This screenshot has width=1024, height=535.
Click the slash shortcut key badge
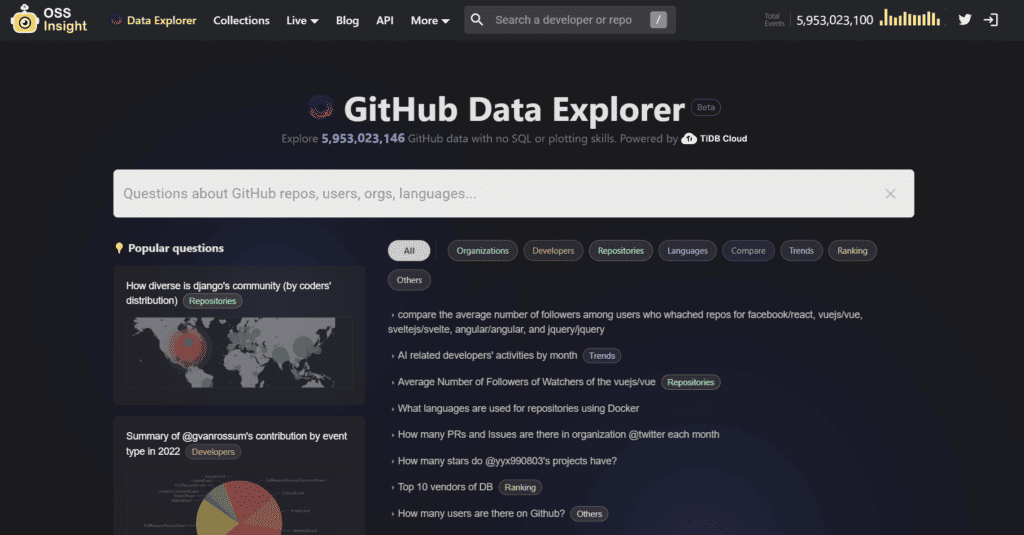[x=658, y=20]
